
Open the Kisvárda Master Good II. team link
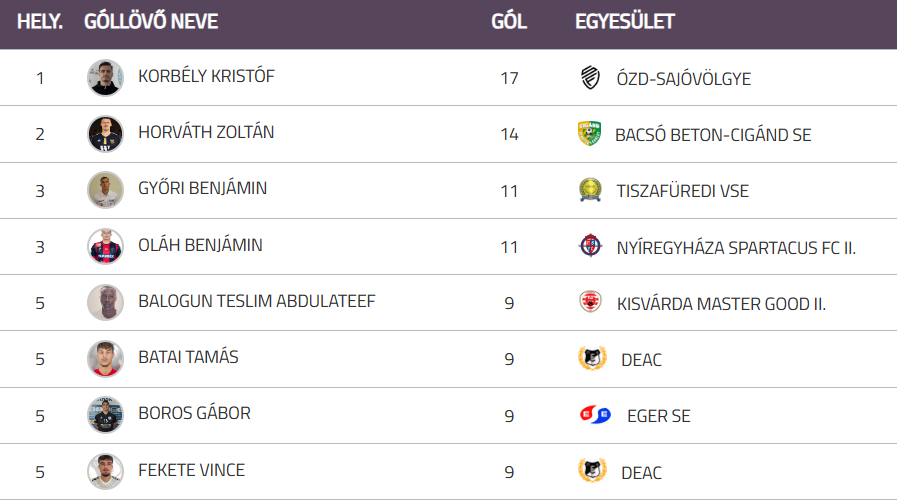(x=721, y=303)
